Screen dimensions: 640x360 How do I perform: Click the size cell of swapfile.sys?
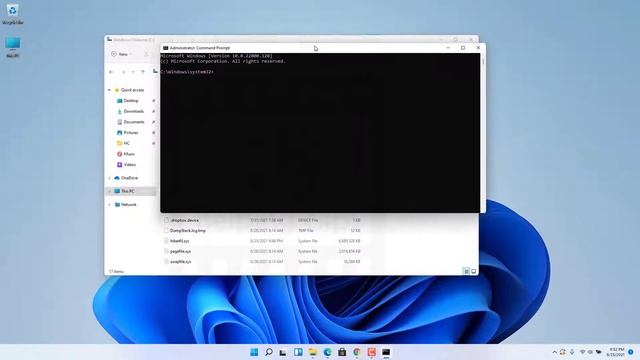(x=352, y=262)
